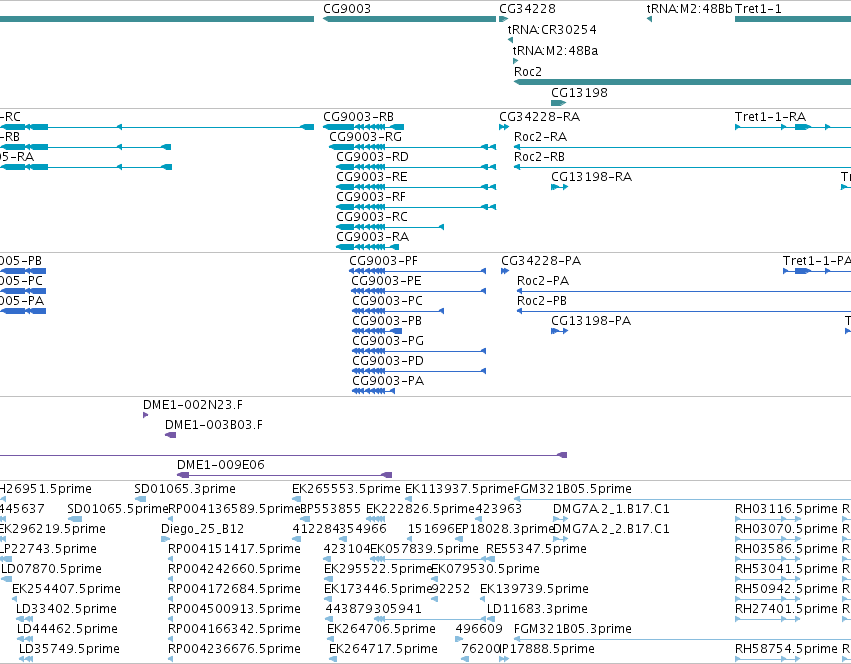Select the CG34228-PA protein

pos(541,261)
